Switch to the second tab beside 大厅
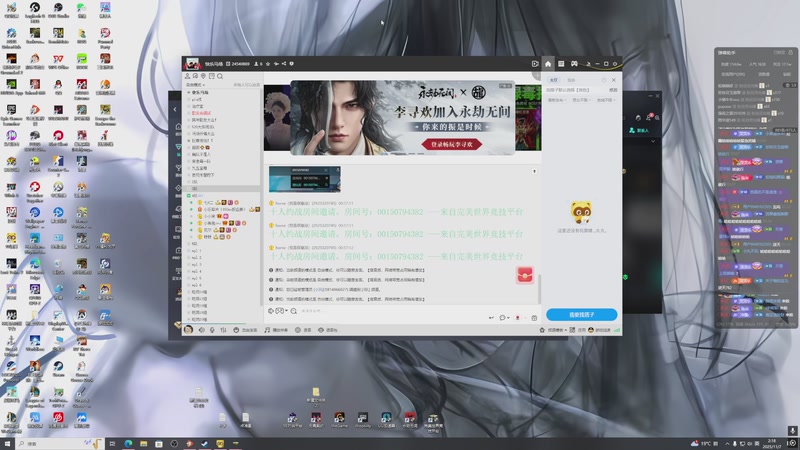 [x=571, y=80]
